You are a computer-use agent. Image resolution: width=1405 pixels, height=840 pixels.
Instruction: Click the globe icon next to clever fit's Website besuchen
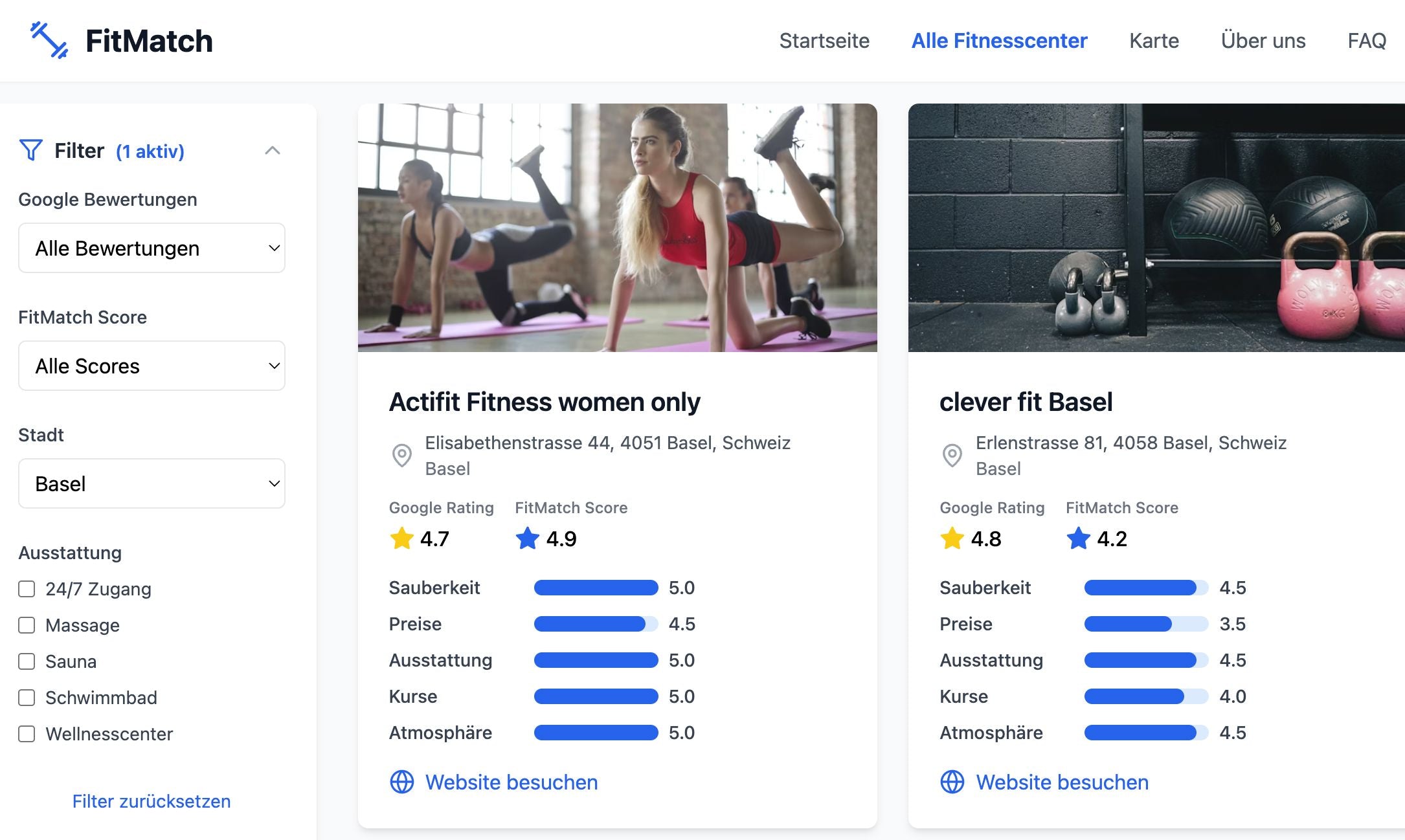[952, 782]
